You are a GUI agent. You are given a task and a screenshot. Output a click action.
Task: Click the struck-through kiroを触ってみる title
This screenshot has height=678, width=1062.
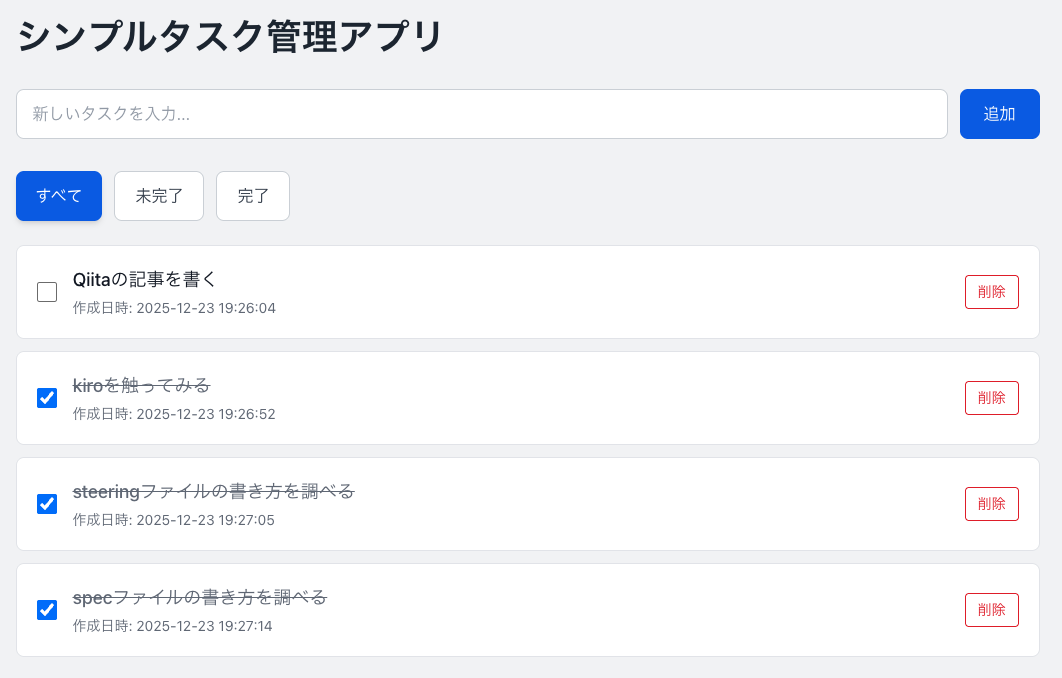click(x=141, y=385)
